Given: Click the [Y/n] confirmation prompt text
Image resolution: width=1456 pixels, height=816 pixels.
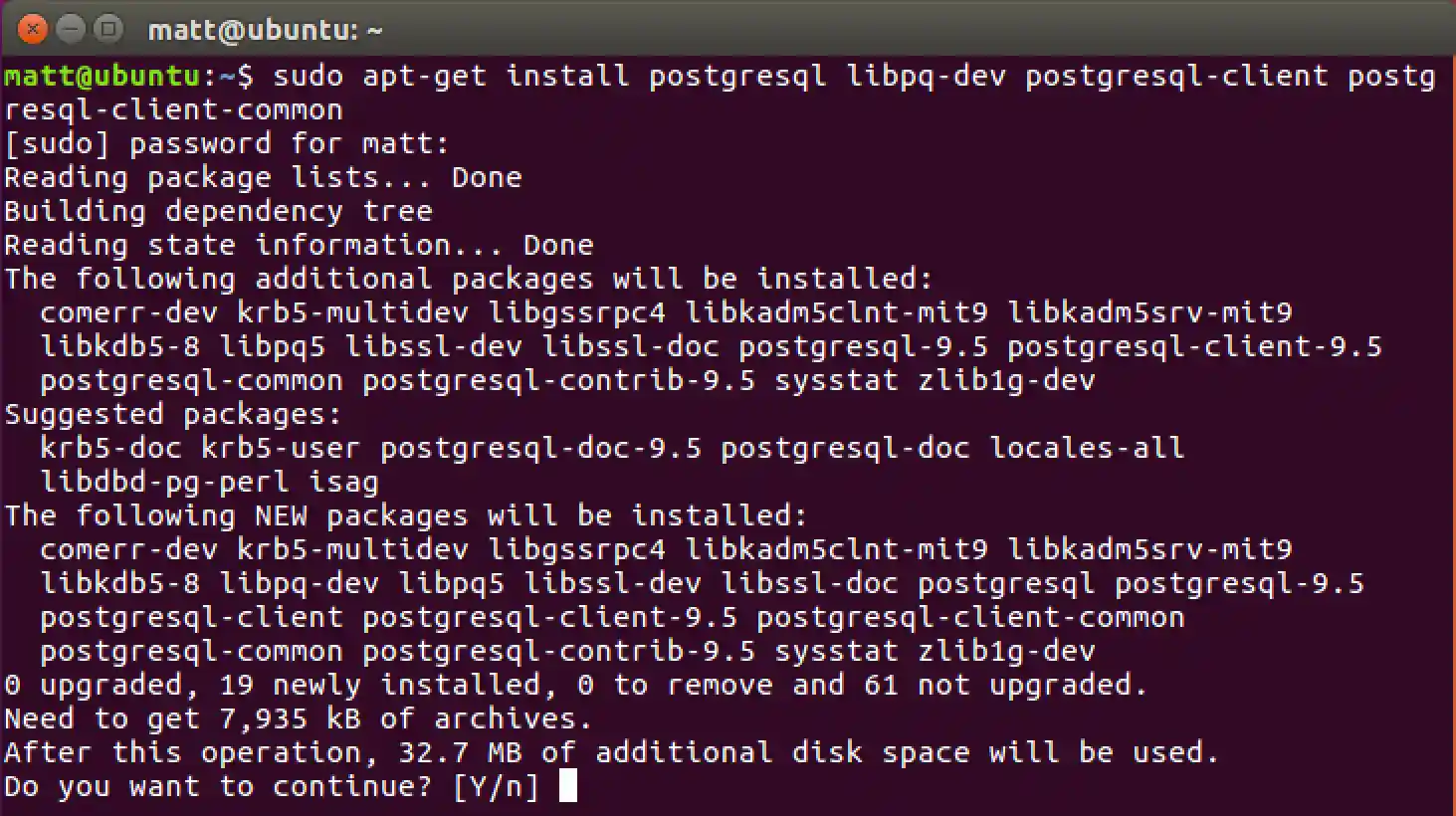Looking at the screenshot, I should tap(496, 786).
